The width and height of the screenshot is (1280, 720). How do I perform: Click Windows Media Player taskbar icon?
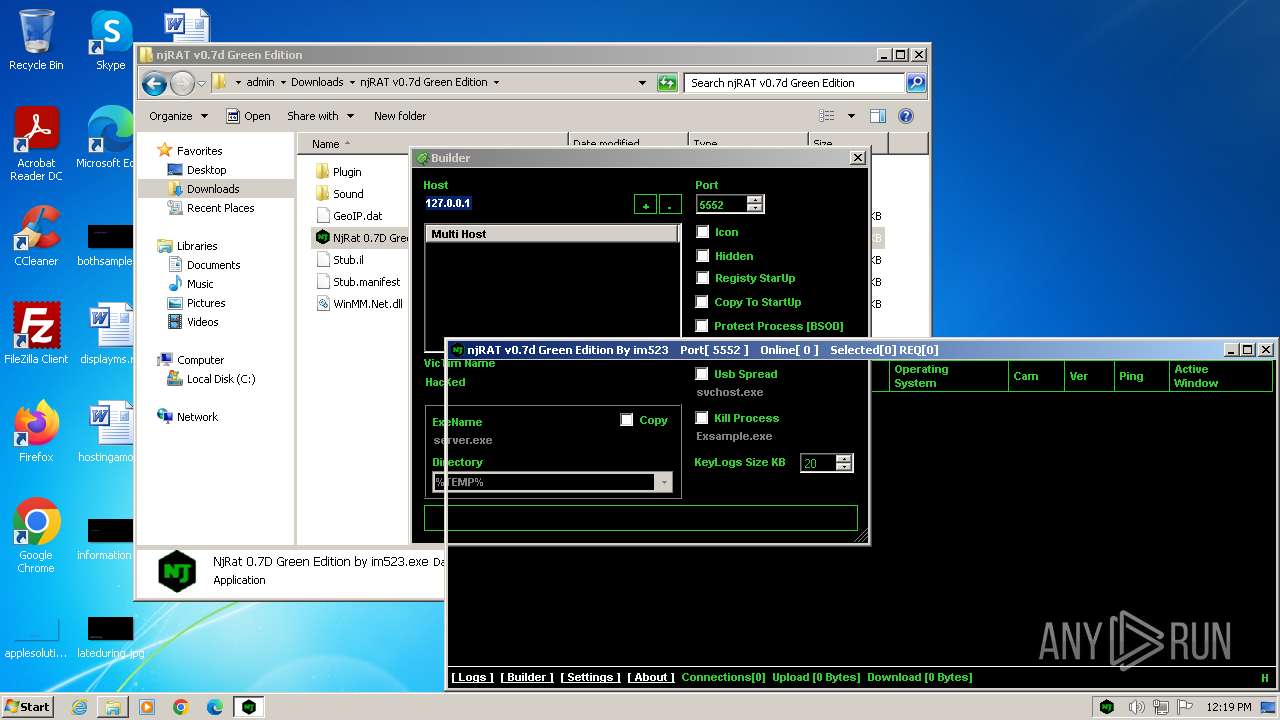[147, 707]
